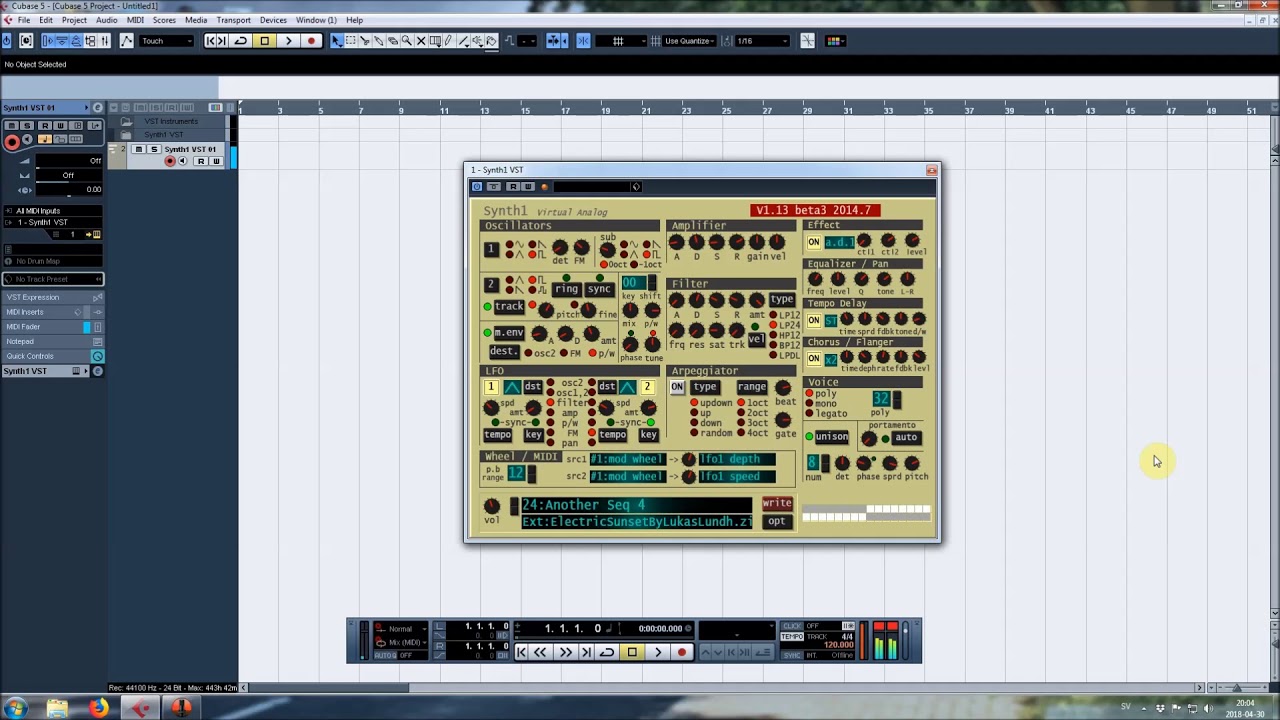
Task: Click the preset name '24:Another Seq 4' display
Action: point(636,505)
